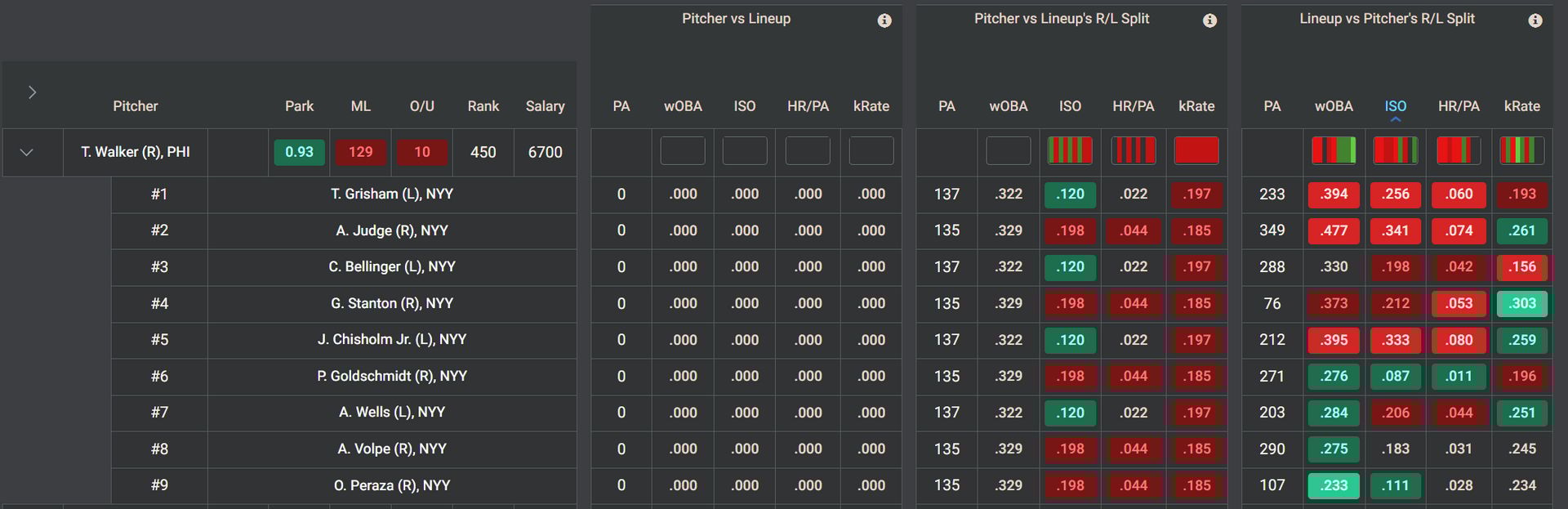
Task: Open T. Walker (R), PHI pitcher name
Action: point(136,152)
